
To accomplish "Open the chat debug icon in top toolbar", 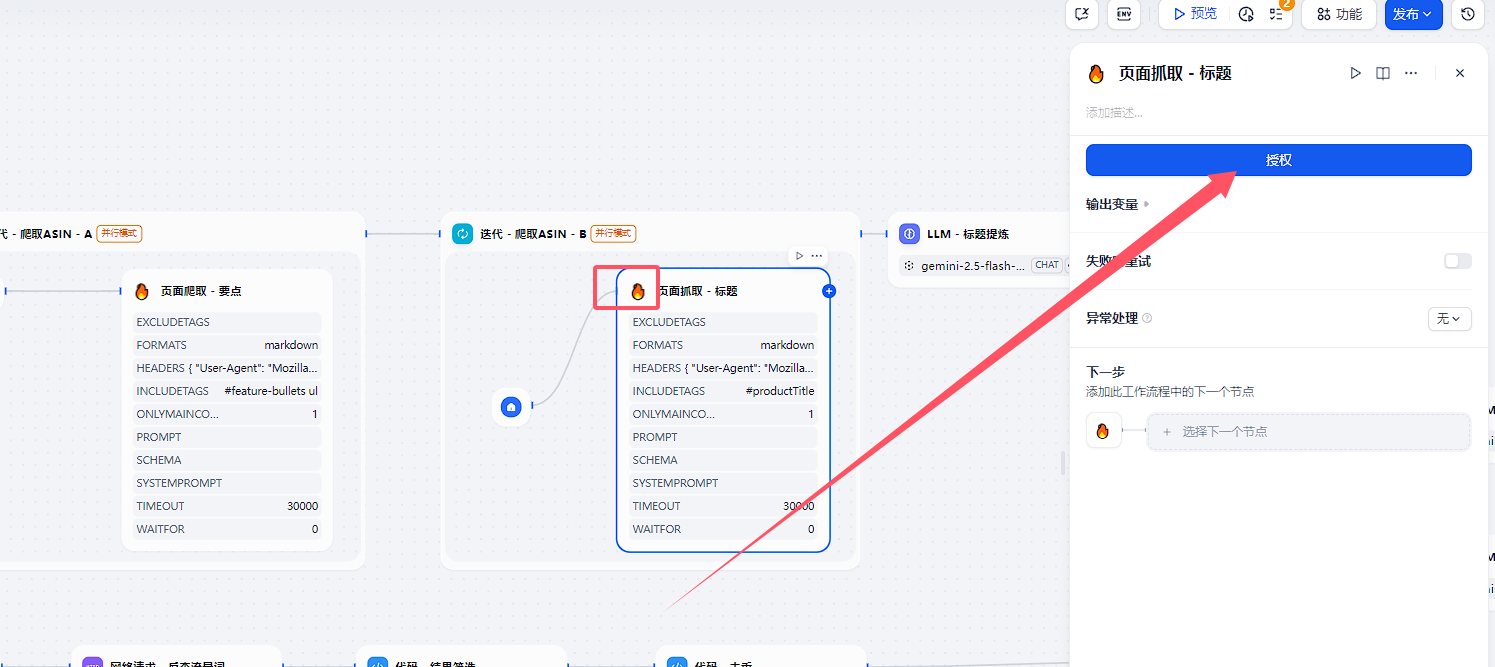I will (1082, 14).
